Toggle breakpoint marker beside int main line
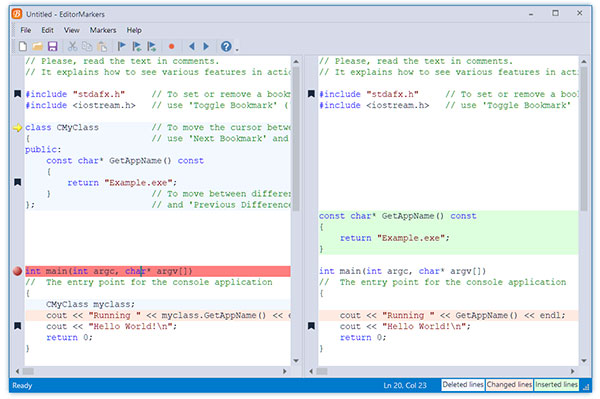 [x=17, y=271]
